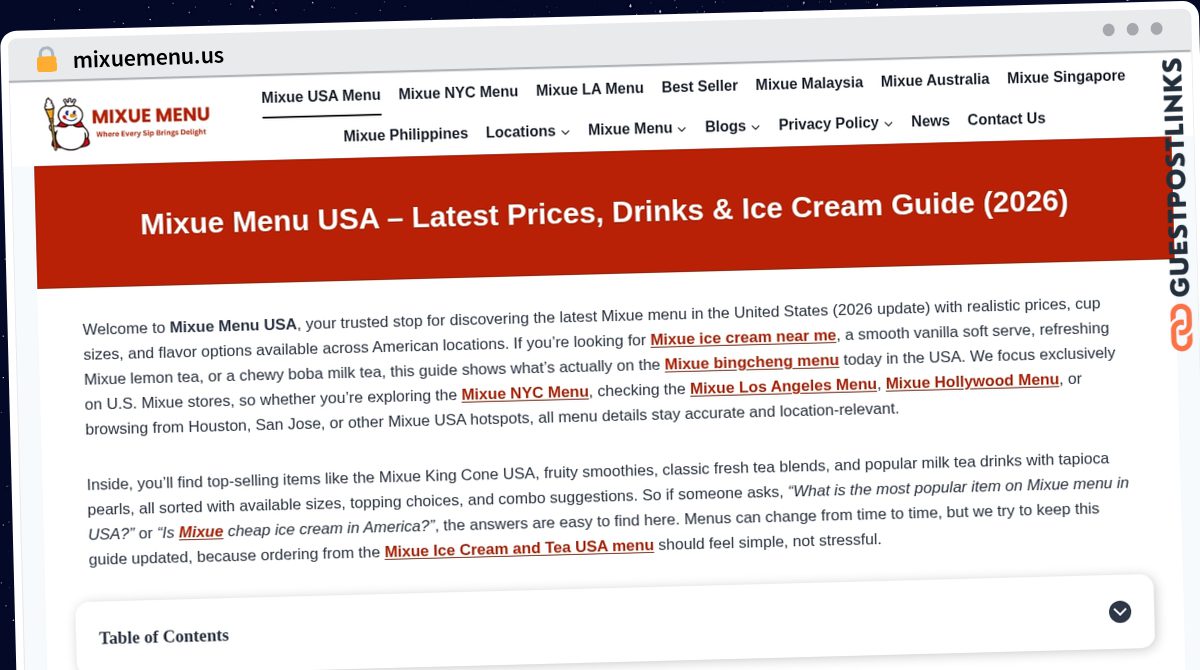Open the 'Mixue Hollywood Menu' link
Viewport: 1200px width, 670px height.
(x=972, y=380)
